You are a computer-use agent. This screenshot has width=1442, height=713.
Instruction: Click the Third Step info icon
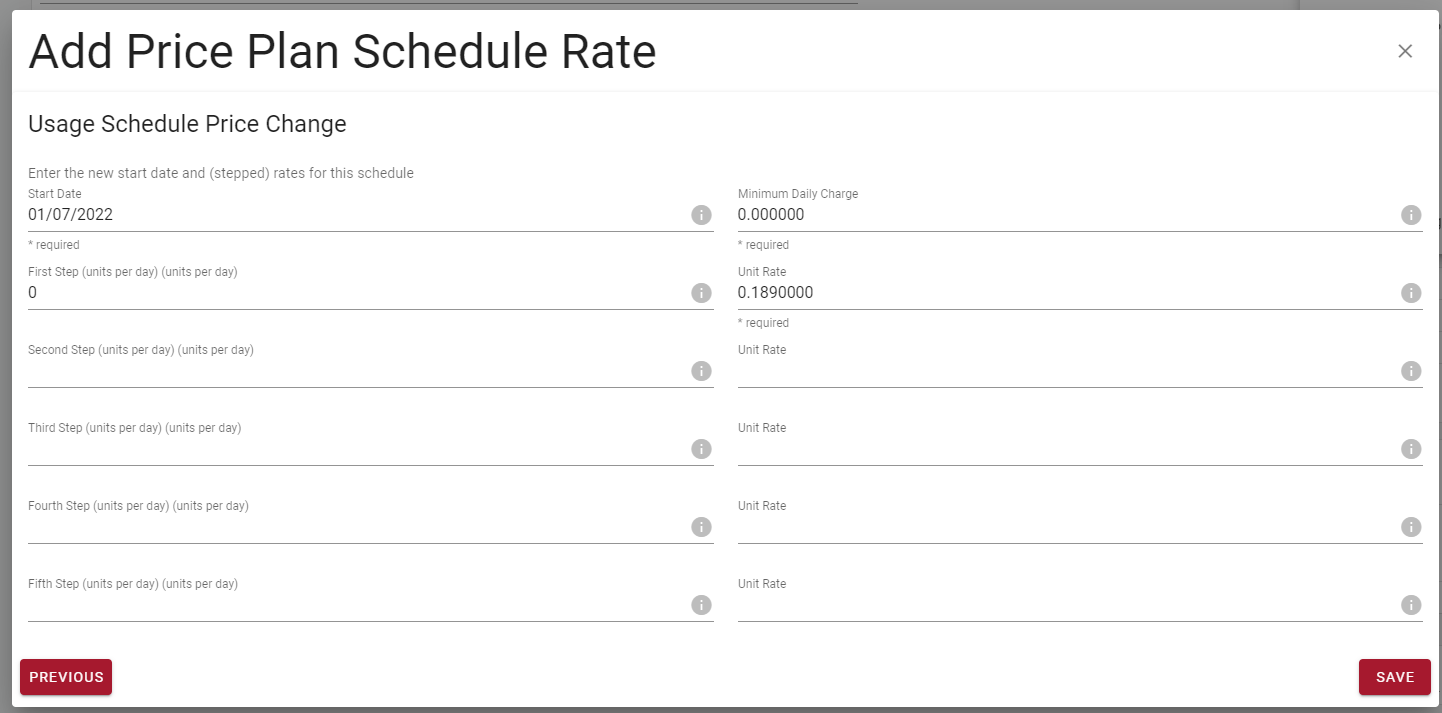(701, 449)
